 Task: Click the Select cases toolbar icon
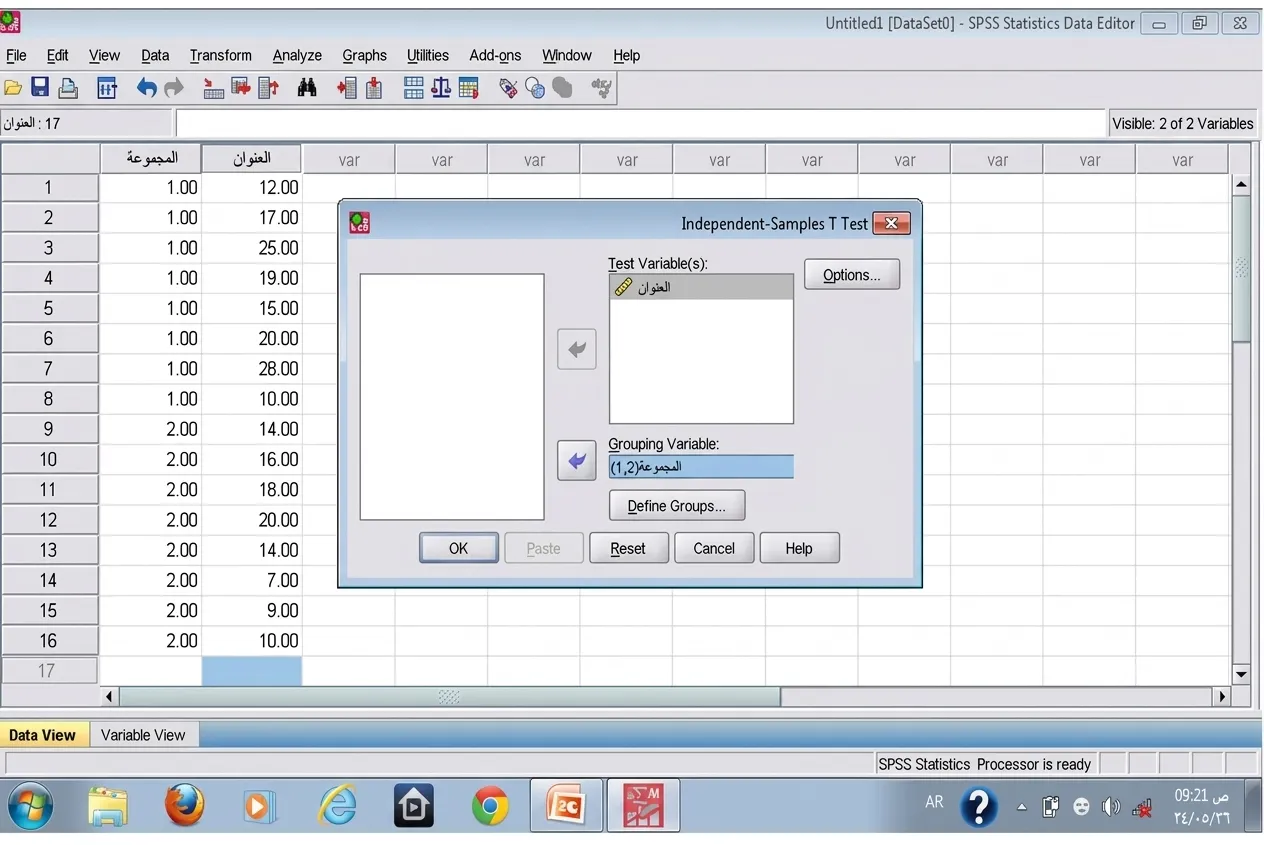(x=468, y=88)
